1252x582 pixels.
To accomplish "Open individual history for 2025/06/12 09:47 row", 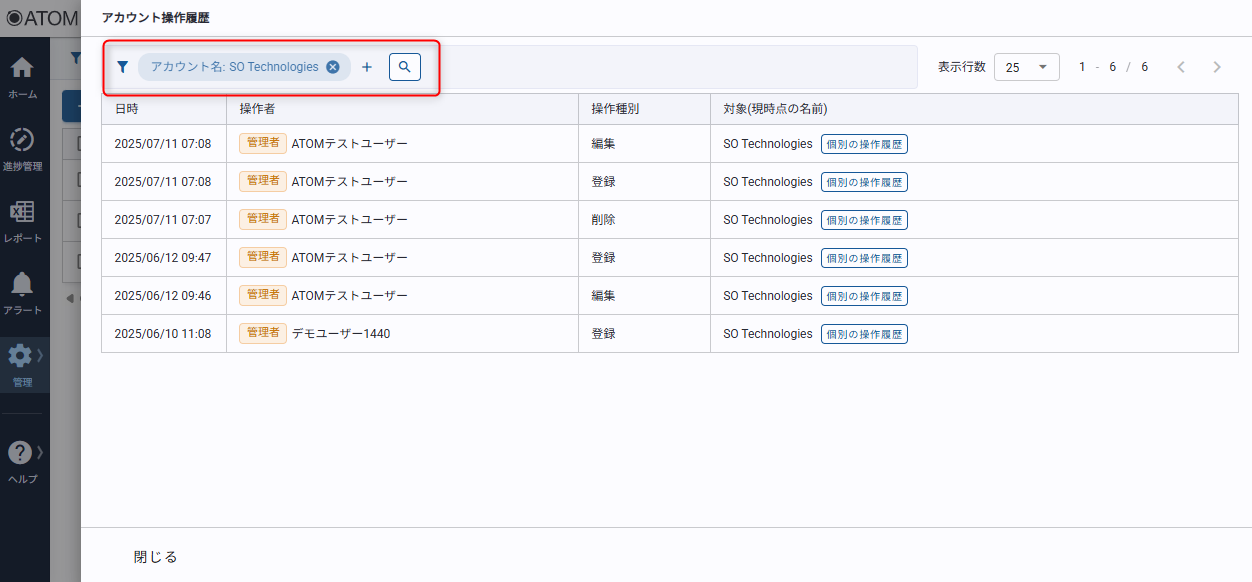I will pyautogui.click(x=864, y=258).
